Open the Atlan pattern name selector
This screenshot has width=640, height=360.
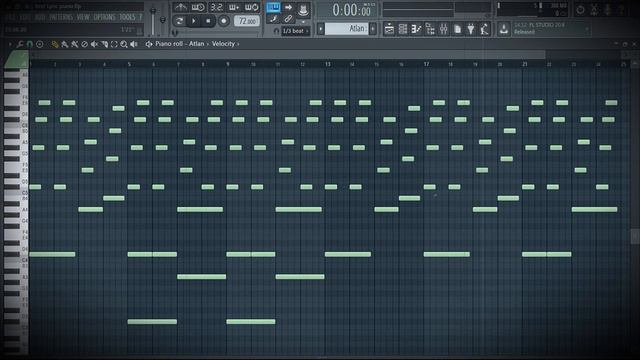(347, 29)
